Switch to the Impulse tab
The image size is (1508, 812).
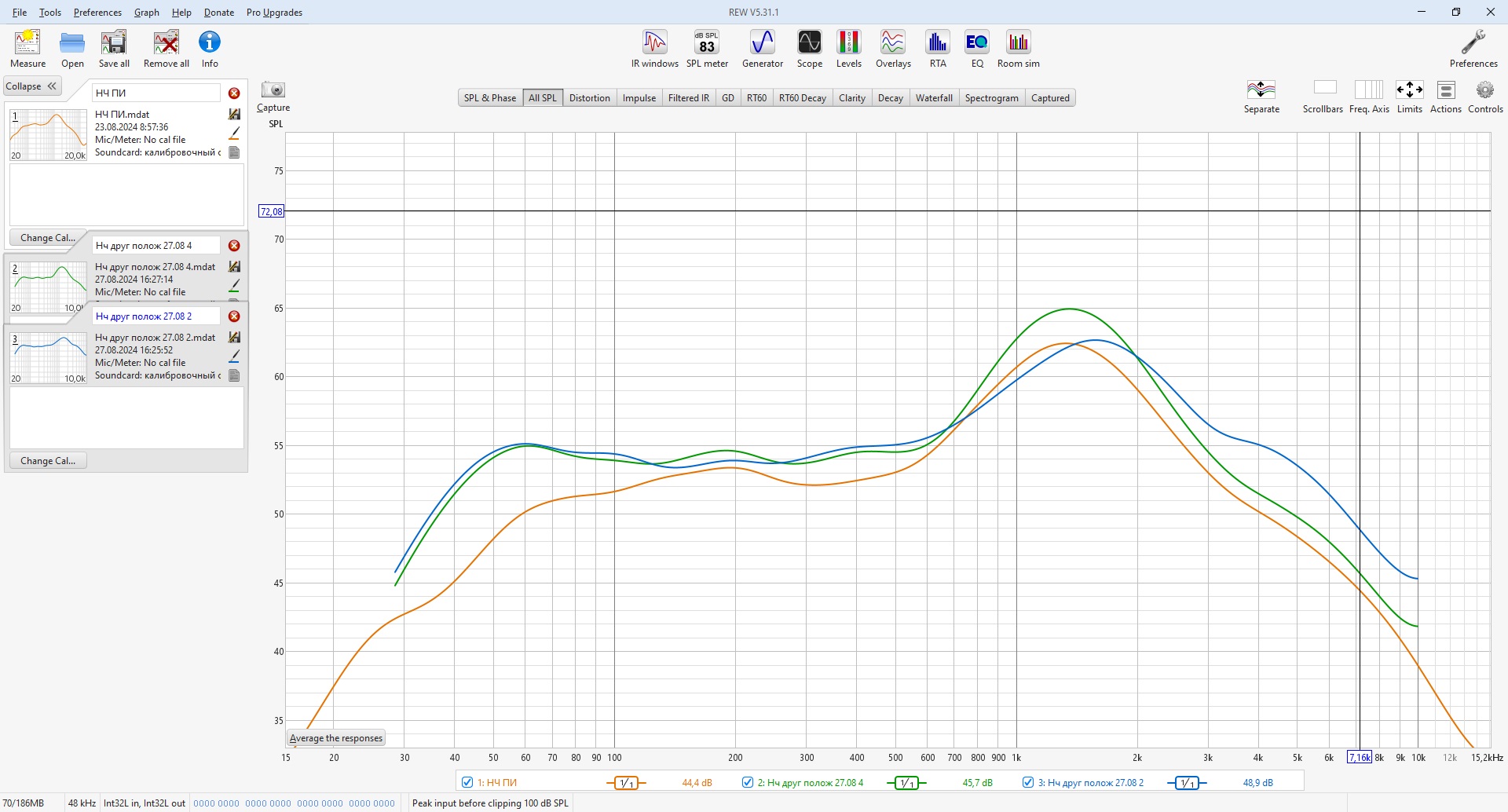pyautogui.click(x=639, y=98)
